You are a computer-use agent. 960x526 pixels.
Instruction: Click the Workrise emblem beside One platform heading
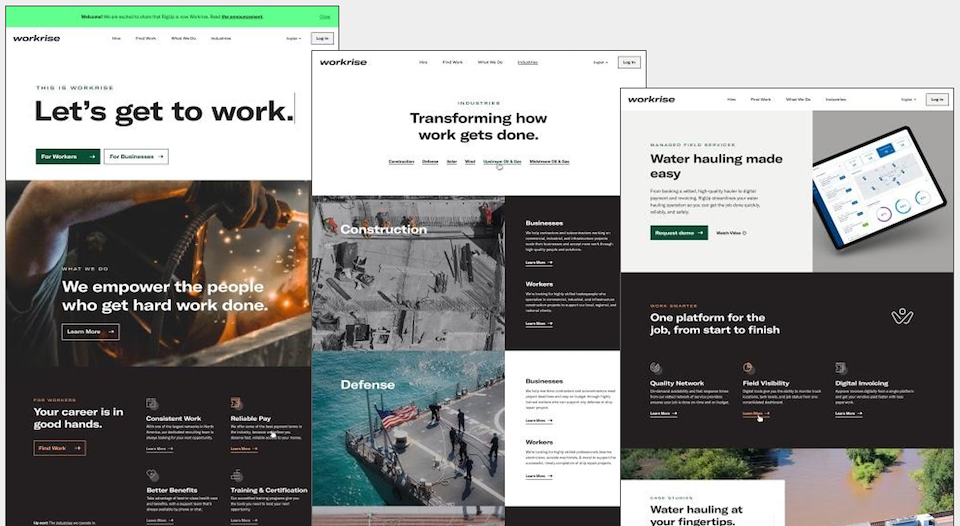[x=902, y=317]
